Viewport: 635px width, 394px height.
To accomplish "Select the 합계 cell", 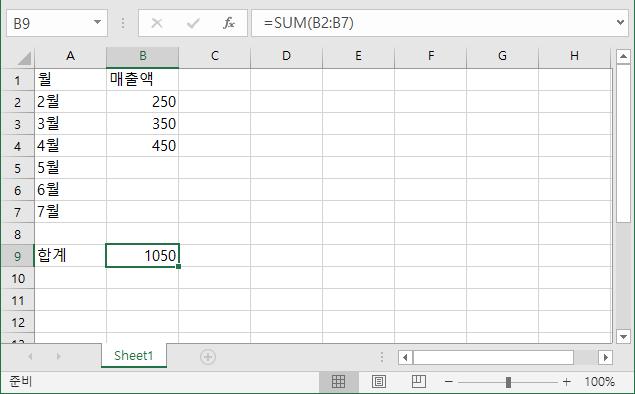I will tap(70, 256).
